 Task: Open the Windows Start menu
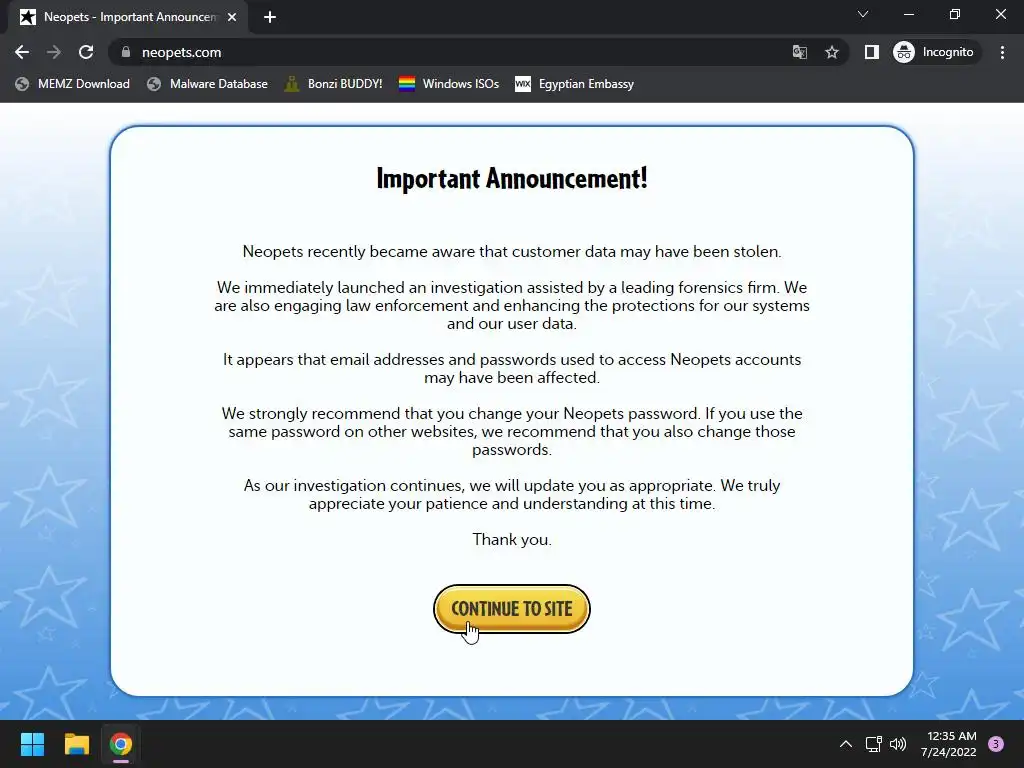tap(32, 744)
